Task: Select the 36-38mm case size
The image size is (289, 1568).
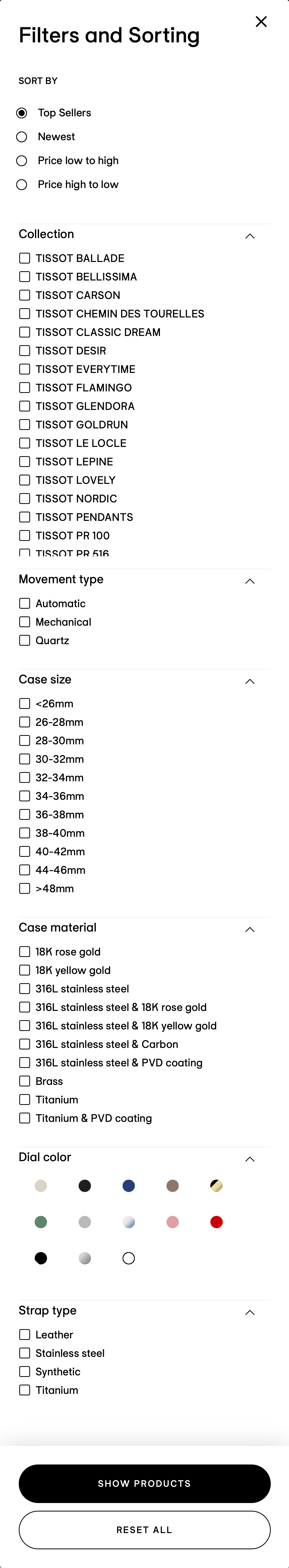Action: [x=24, y=814]
